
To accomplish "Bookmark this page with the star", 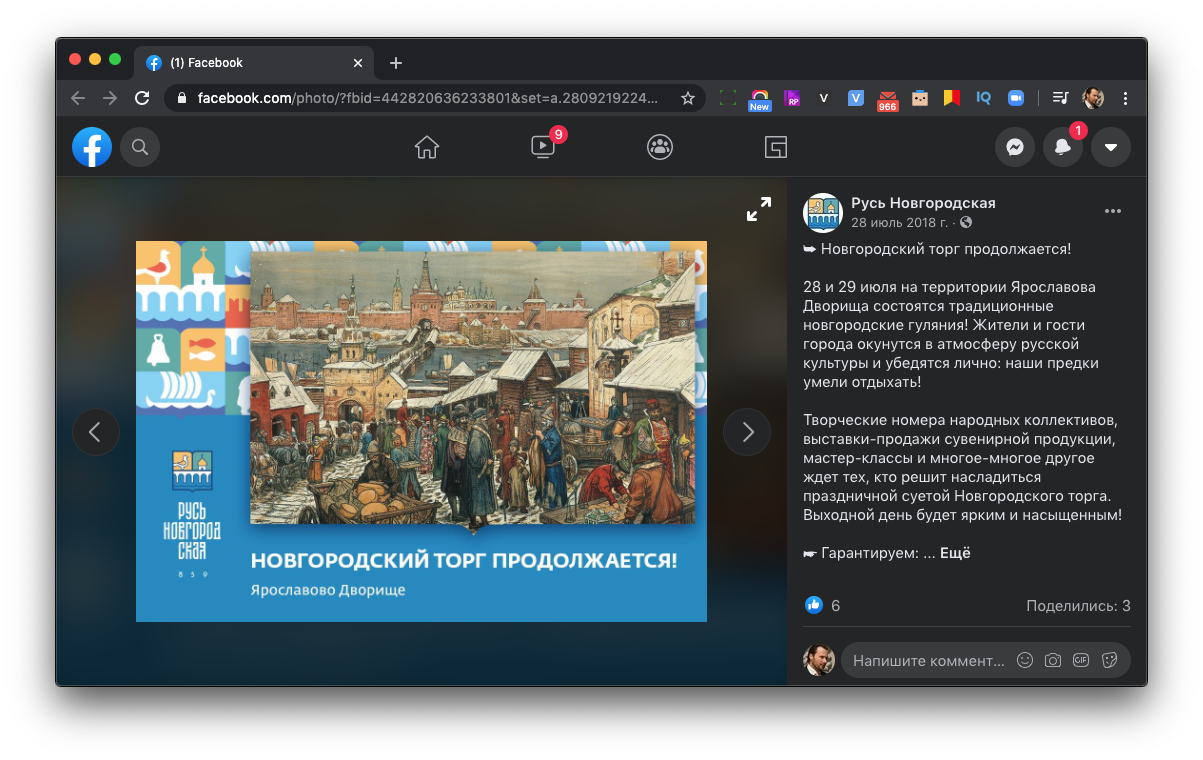I will 688,98.
